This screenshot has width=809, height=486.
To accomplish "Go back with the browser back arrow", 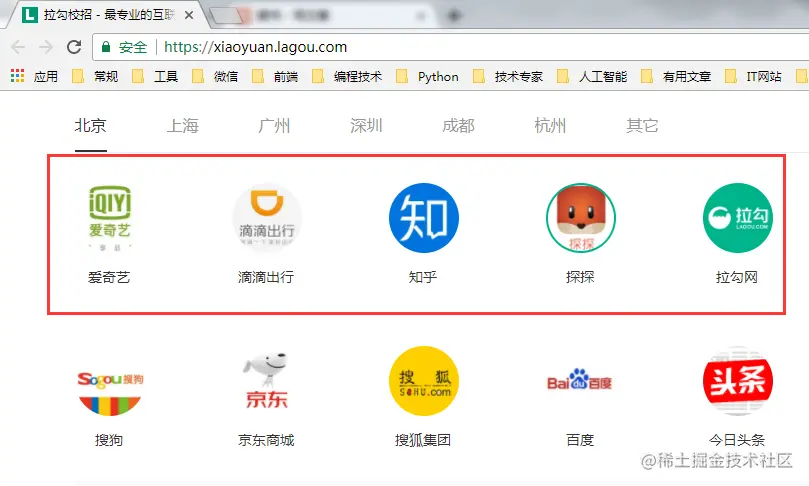I will (18, 47).
